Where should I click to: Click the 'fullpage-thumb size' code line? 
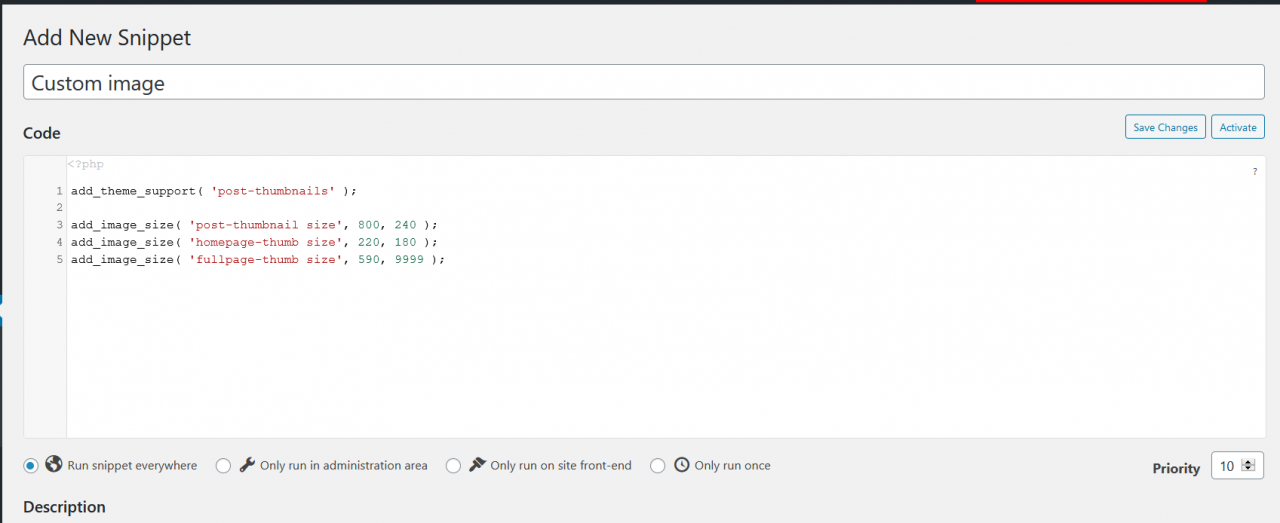click(x=258, y=259)
